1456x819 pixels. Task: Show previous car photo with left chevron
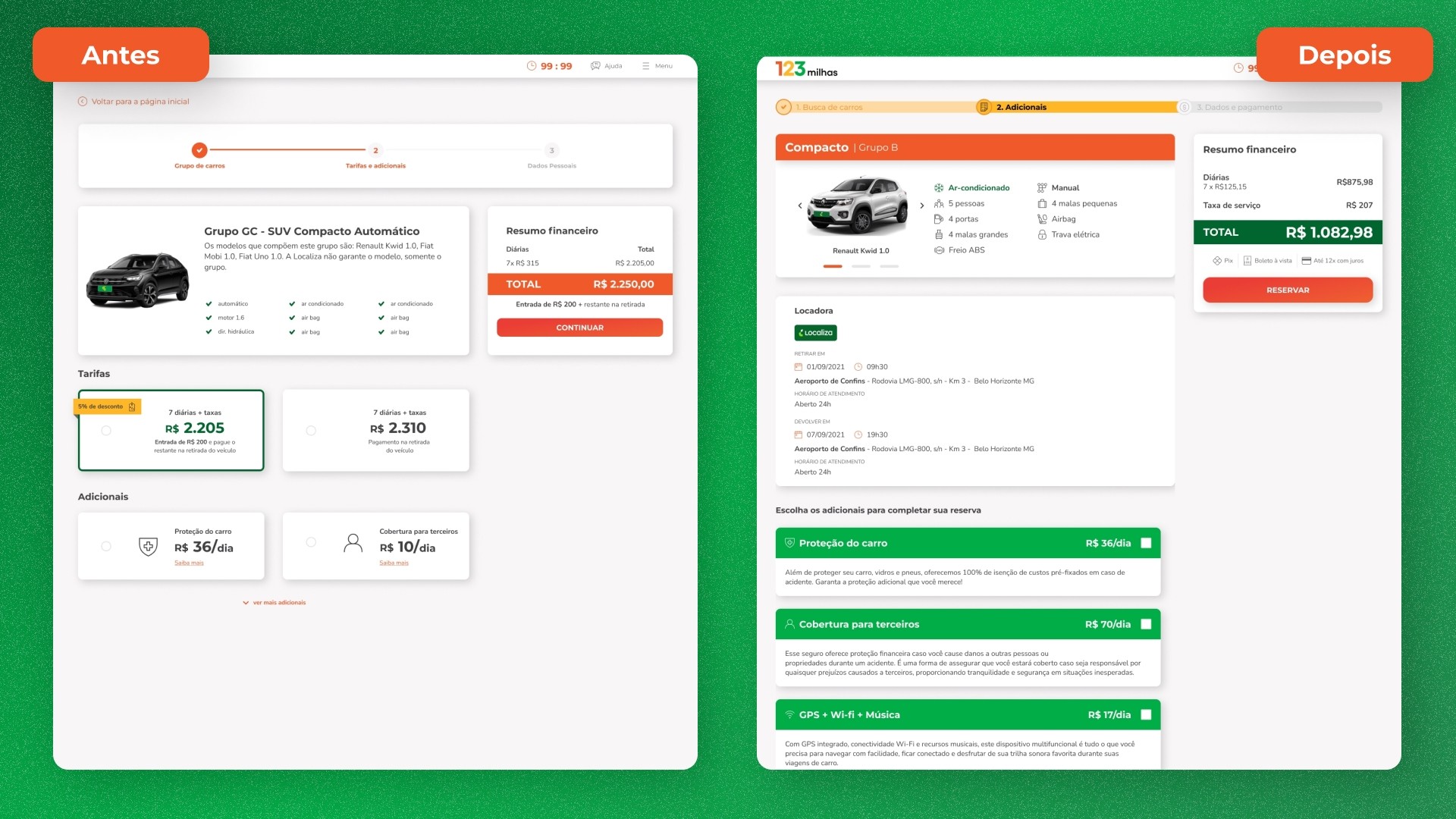coord(800,206)
